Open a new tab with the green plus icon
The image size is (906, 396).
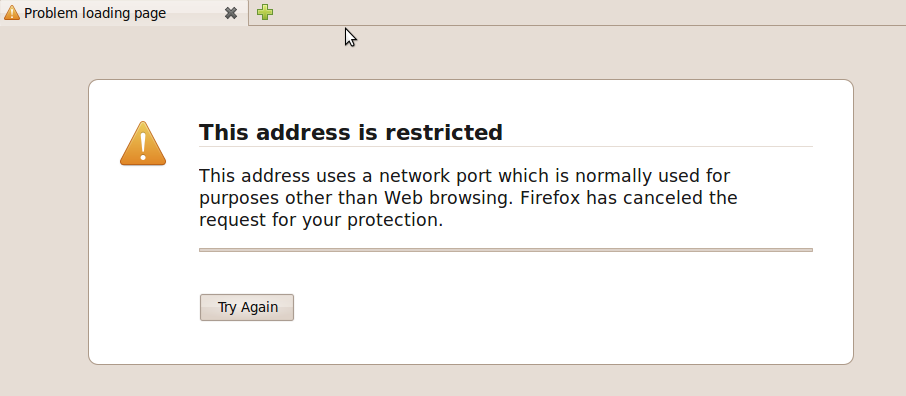[265, 12]
